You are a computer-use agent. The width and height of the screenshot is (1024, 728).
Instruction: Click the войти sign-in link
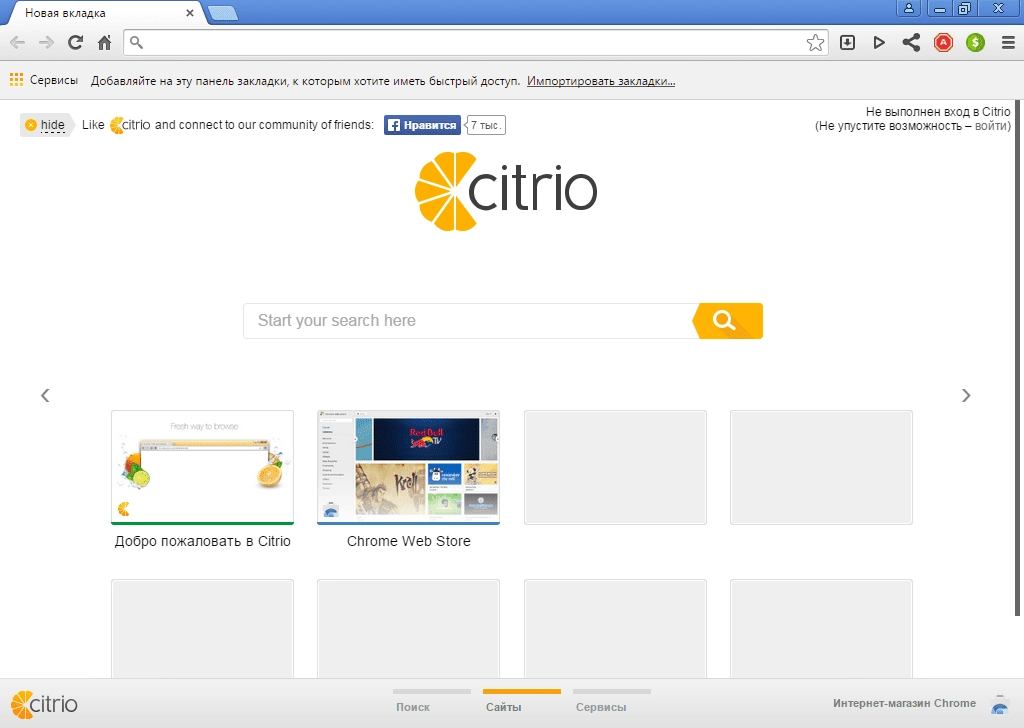tap(990, 126)
